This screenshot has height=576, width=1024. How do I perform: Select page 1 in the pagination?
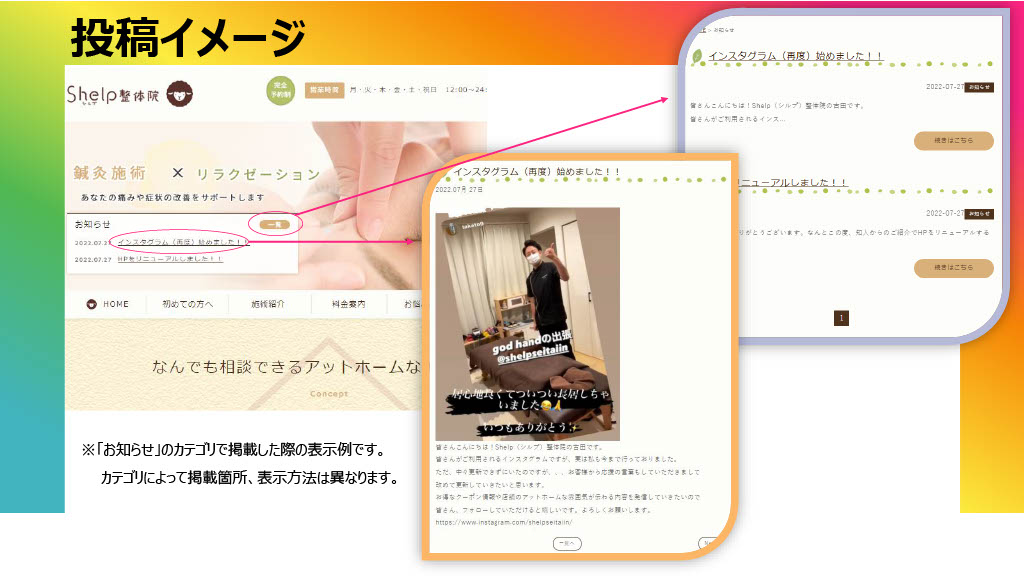click(841, 318)
